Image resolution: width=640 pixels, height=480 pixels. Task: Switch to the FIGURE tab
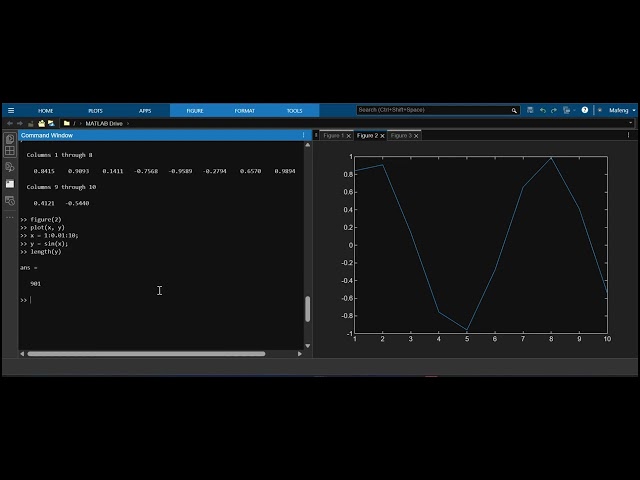point(195,111)
